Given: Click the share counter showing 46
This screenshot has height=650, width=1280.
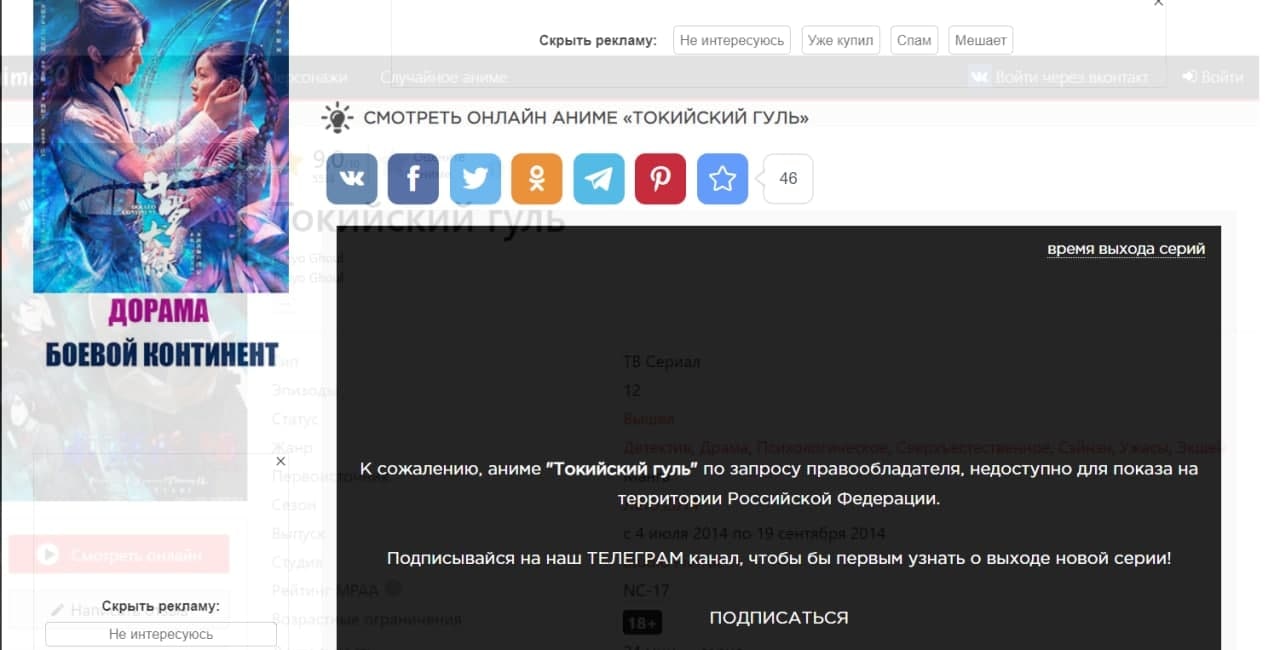Looking at the screenshot, I should coord(788,179).
